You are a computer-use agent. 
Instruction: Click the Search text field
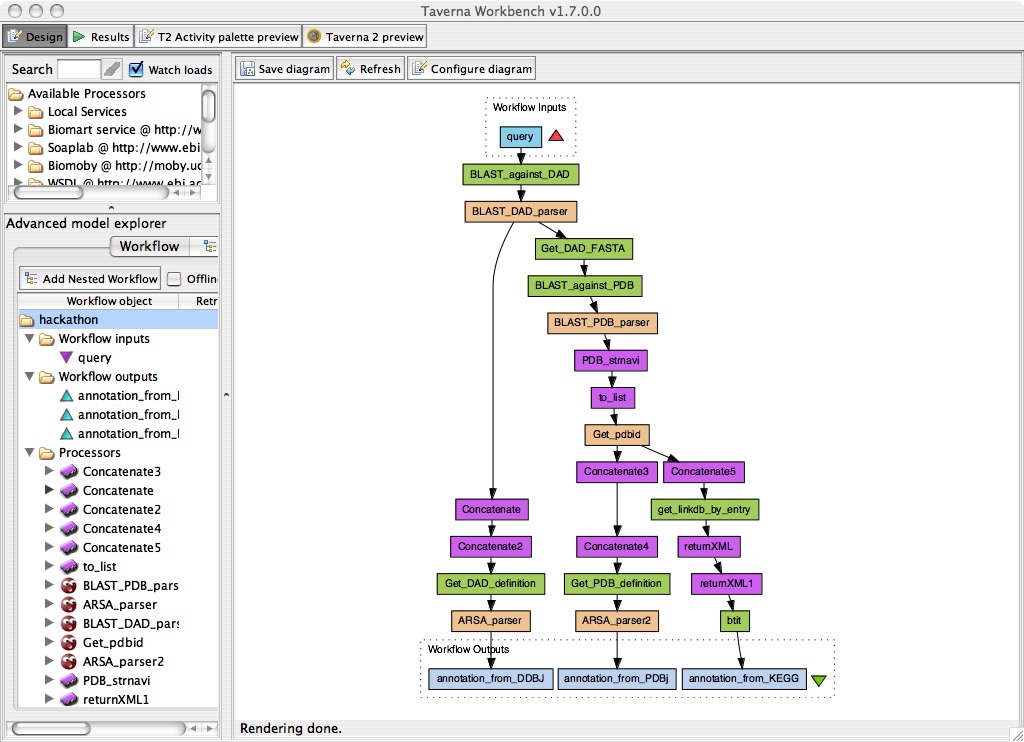79,70
